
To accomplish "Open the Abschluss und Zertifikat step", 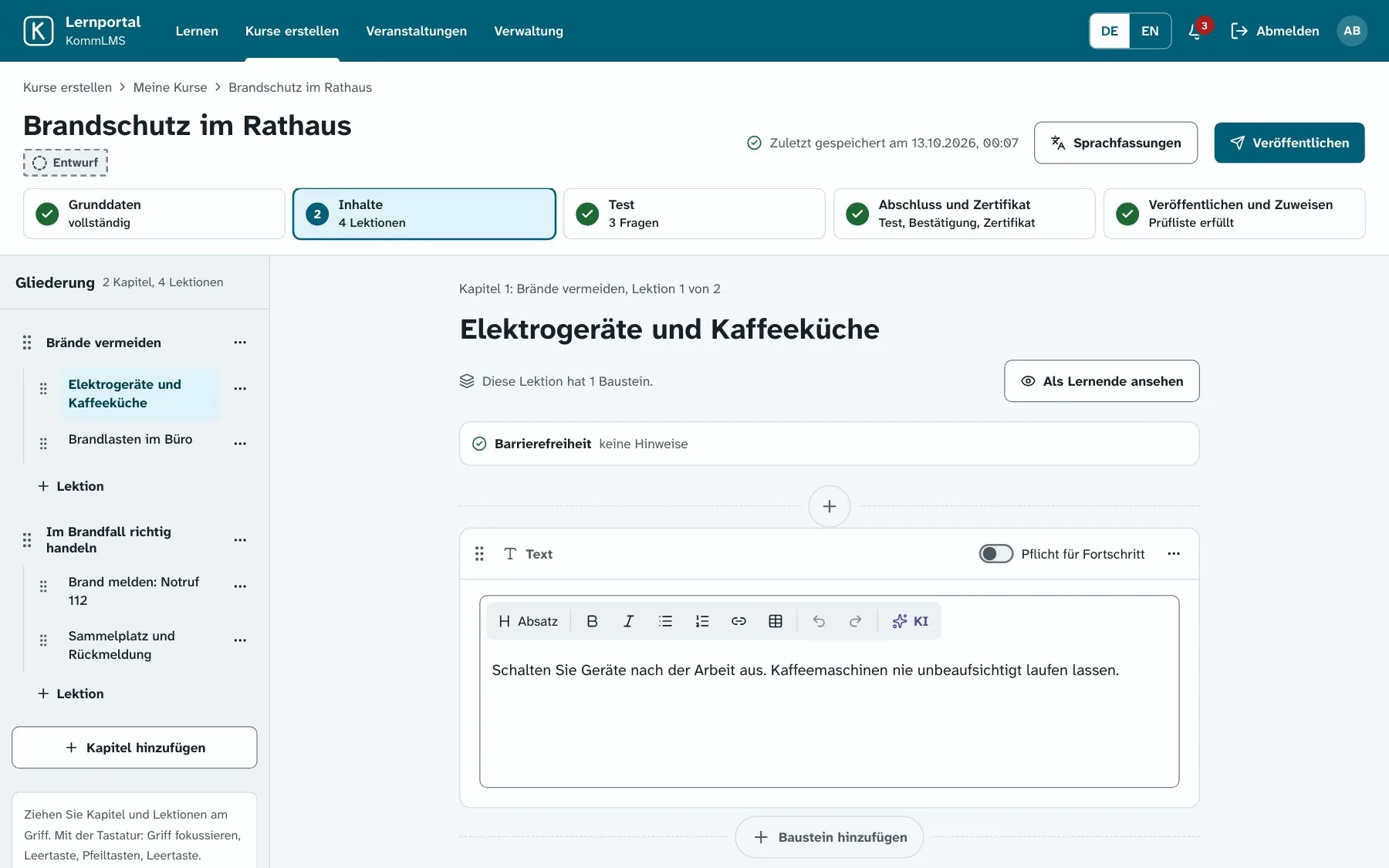I will (964, 214).
